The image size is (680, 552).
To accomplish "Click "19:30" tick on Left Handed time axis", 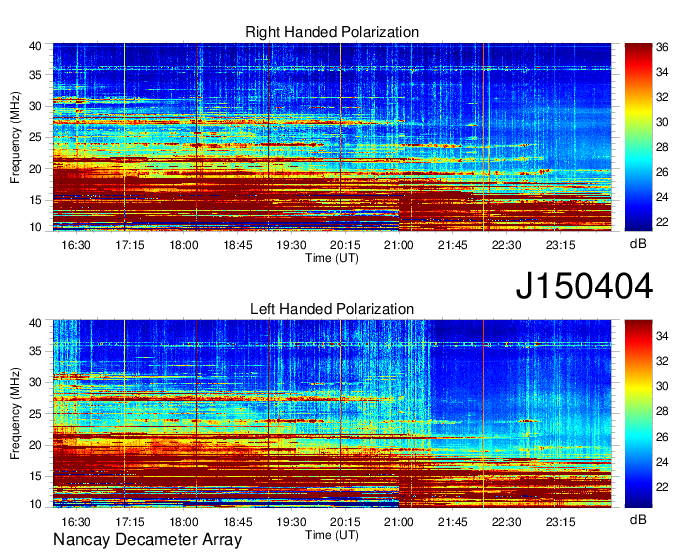I will pos(291,521).
